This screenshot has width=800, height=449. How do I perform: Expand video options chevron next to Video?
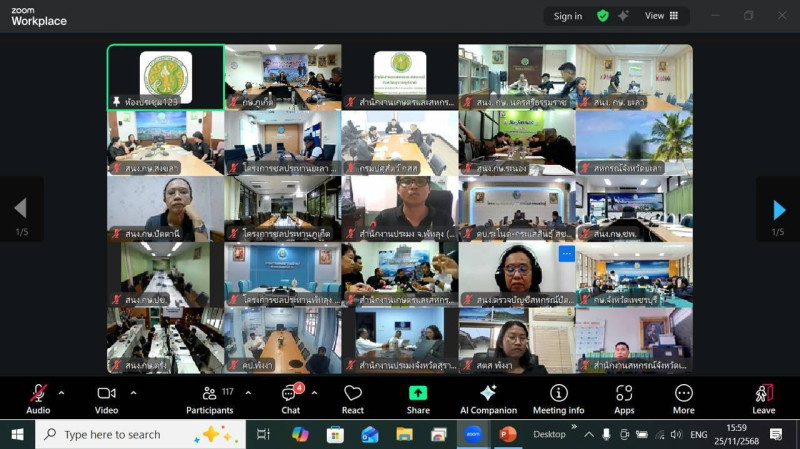point(133,393)
